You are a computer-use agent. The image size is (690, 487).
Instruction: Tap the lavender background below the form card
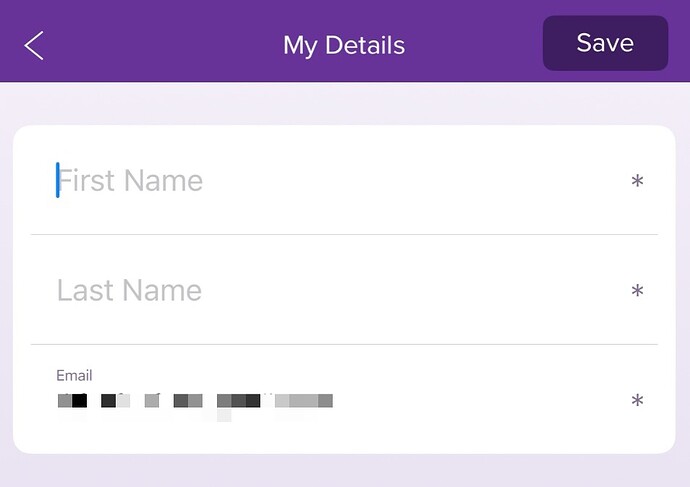[x=344, y=471]
